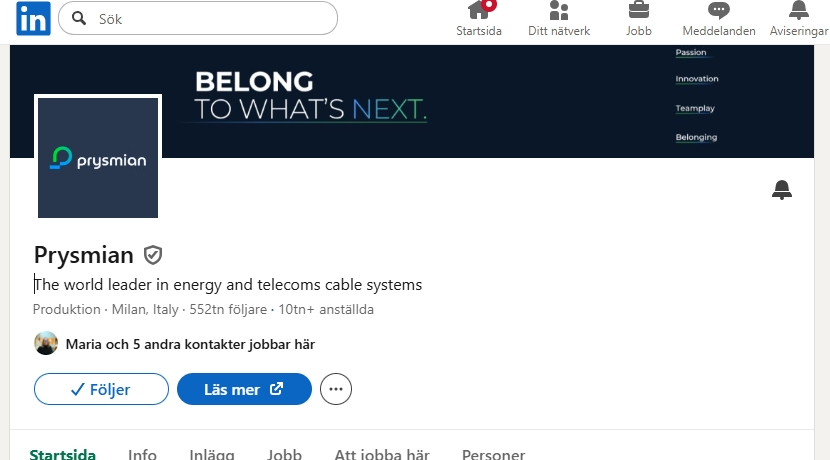Toggle the Följer follow button
Screen dimensions: 830x460
101,389
